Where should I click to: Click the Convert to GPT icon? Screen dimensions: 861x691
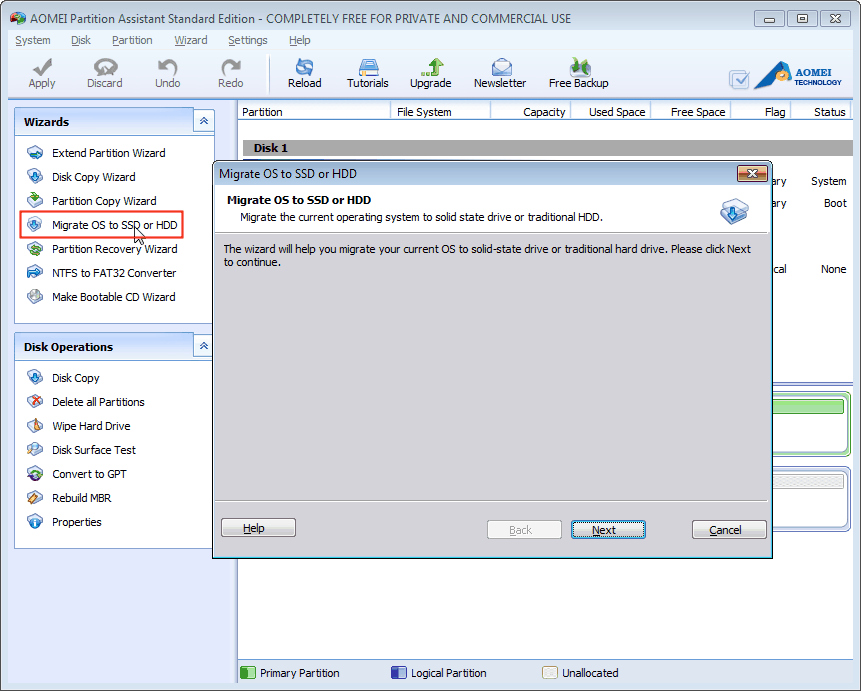coord(35,473)
